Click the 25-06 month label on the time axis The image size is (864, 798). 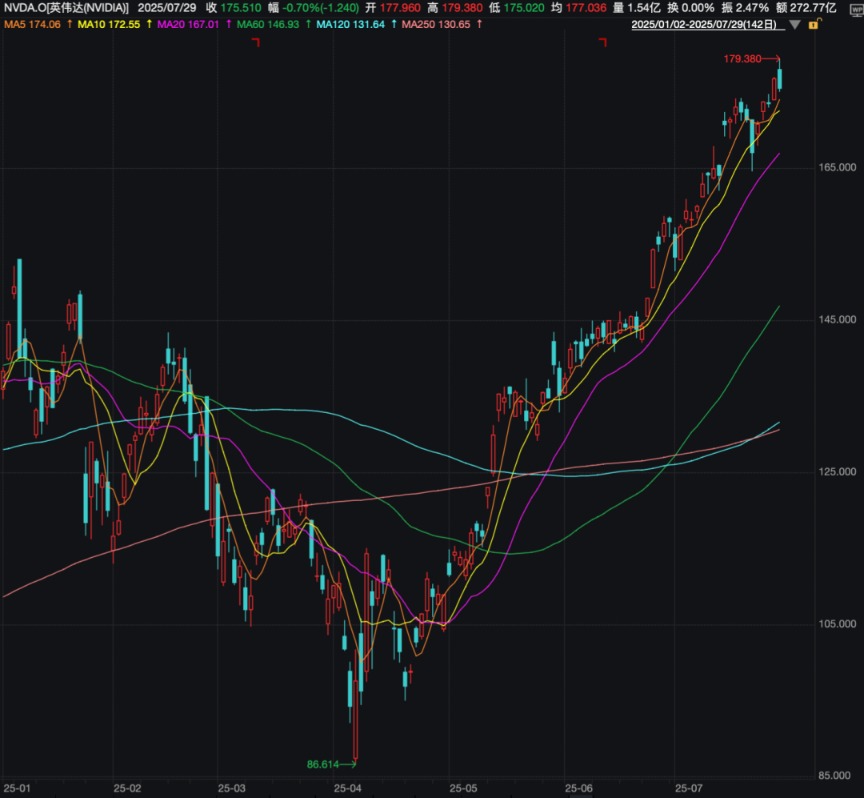tap(579, 789)
